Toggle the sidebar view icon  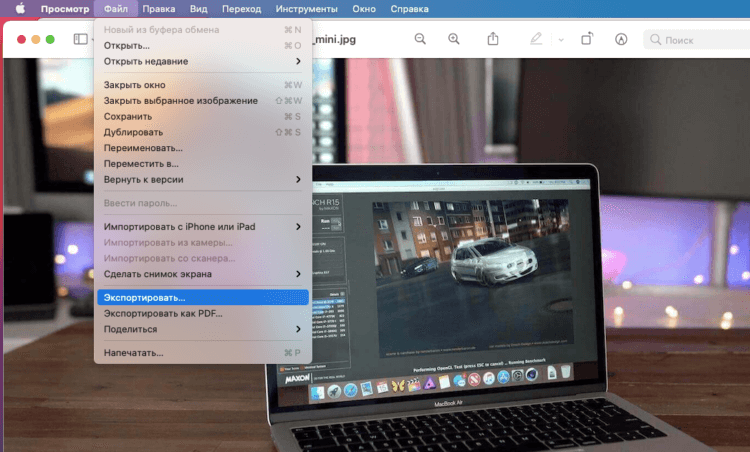coord(80,39)
